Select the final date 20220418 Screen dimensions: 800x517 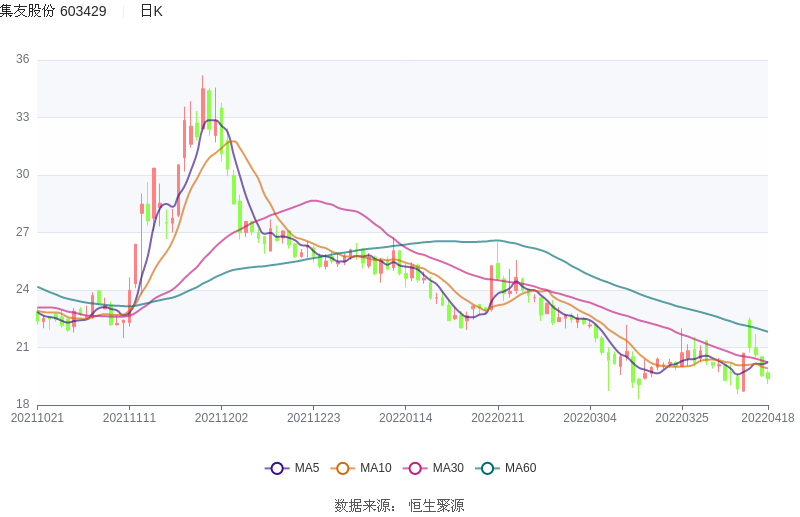tap(766, 418)
